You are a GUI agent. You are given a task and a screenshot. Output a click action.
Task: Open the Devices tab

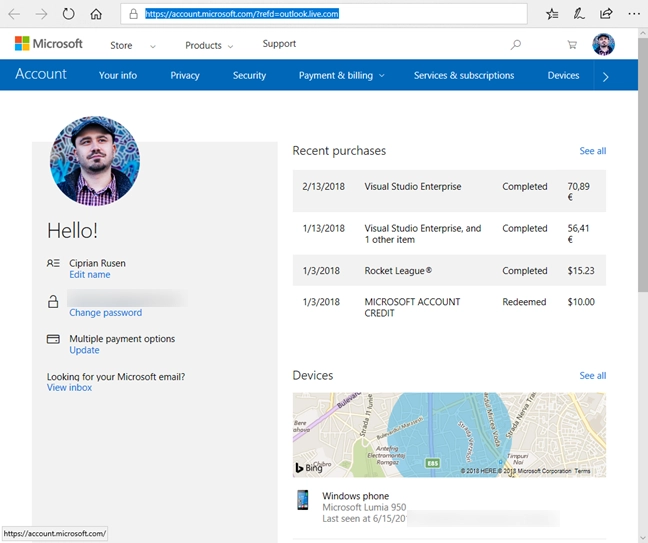coord(563,75)
